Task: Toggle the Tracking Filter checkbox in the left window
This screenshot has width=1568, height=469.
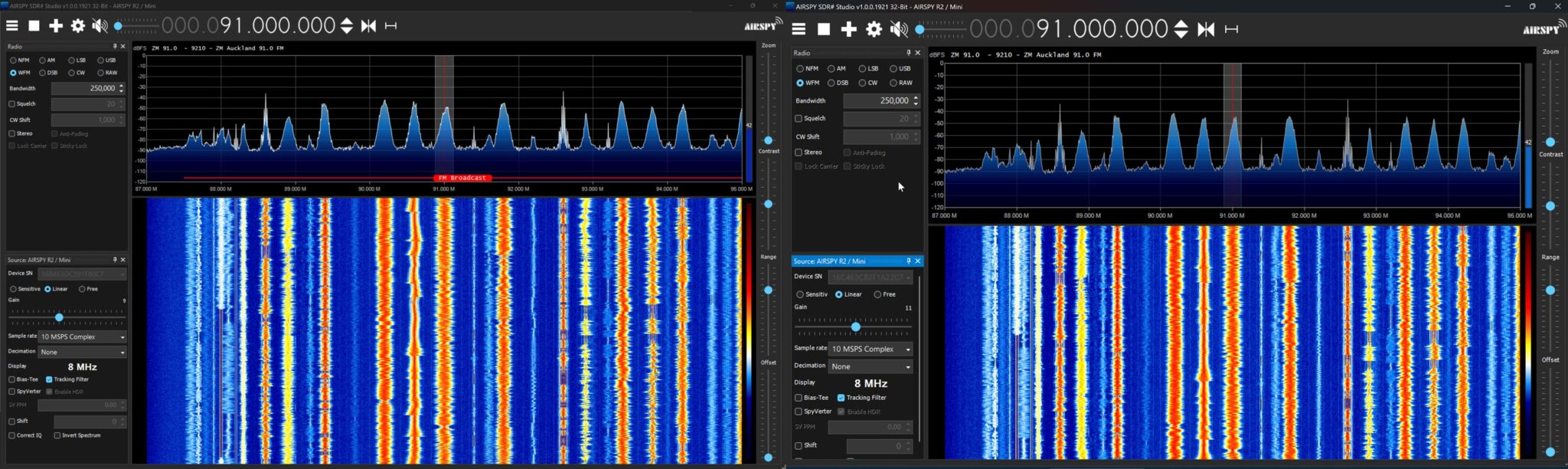Action: pos(49,379)
